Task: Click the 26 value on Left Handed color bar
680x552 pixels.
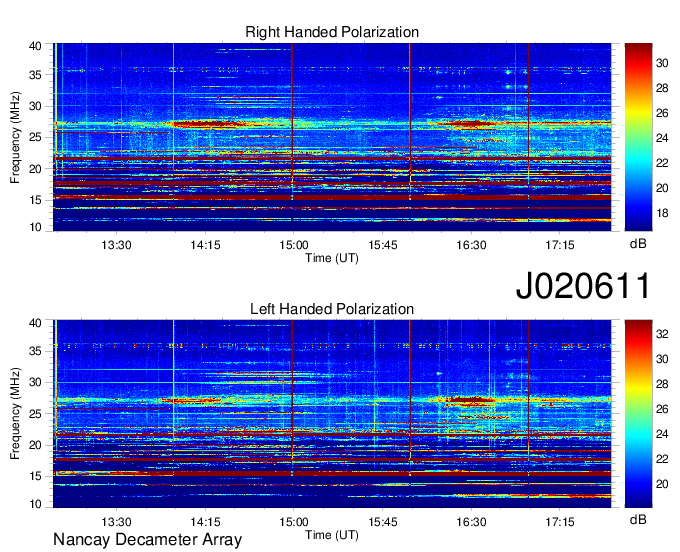Action: tap(662, 409)
